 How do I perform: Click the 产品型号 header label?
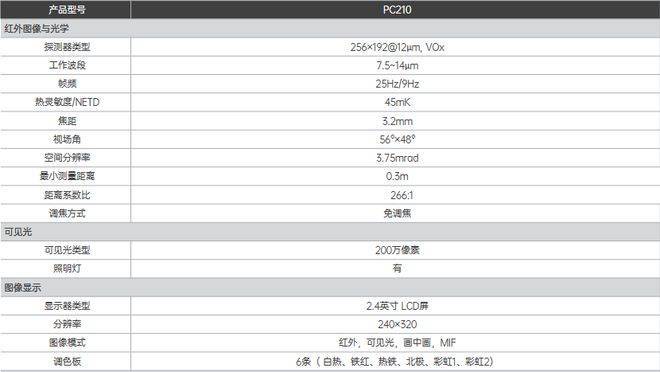pyautogui.click(x=67, y=9)
